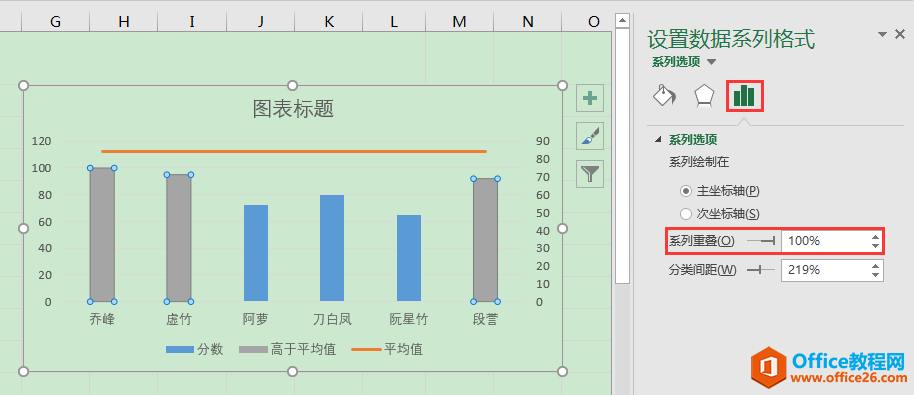The image size is (914, 395).
Task: Select column N header
Action: coord(528,22)
